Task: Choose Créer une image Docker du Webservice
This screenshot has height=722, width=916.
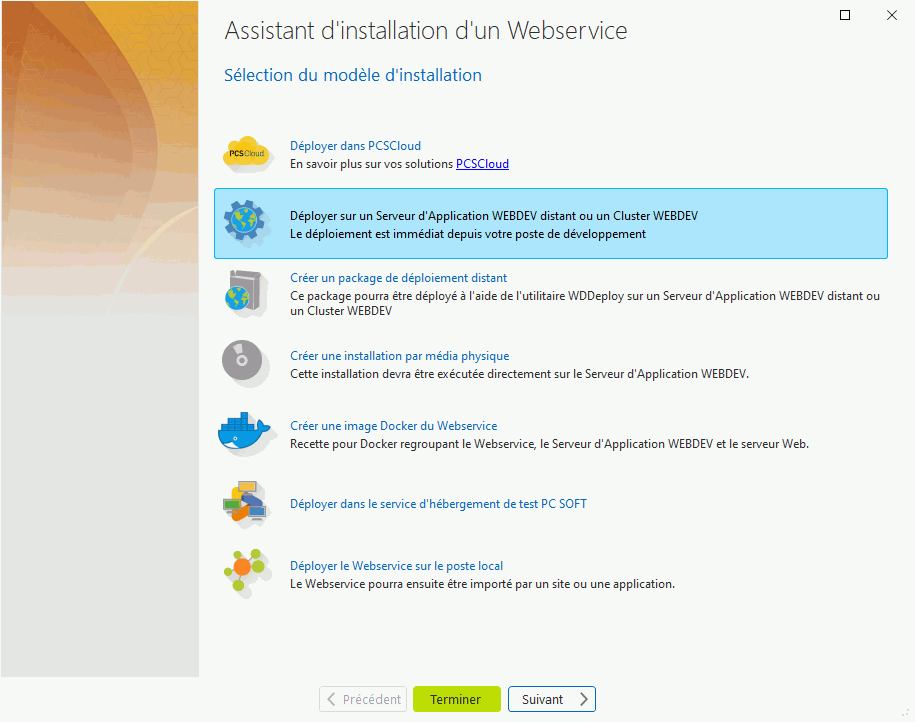Action: point(394,426)
